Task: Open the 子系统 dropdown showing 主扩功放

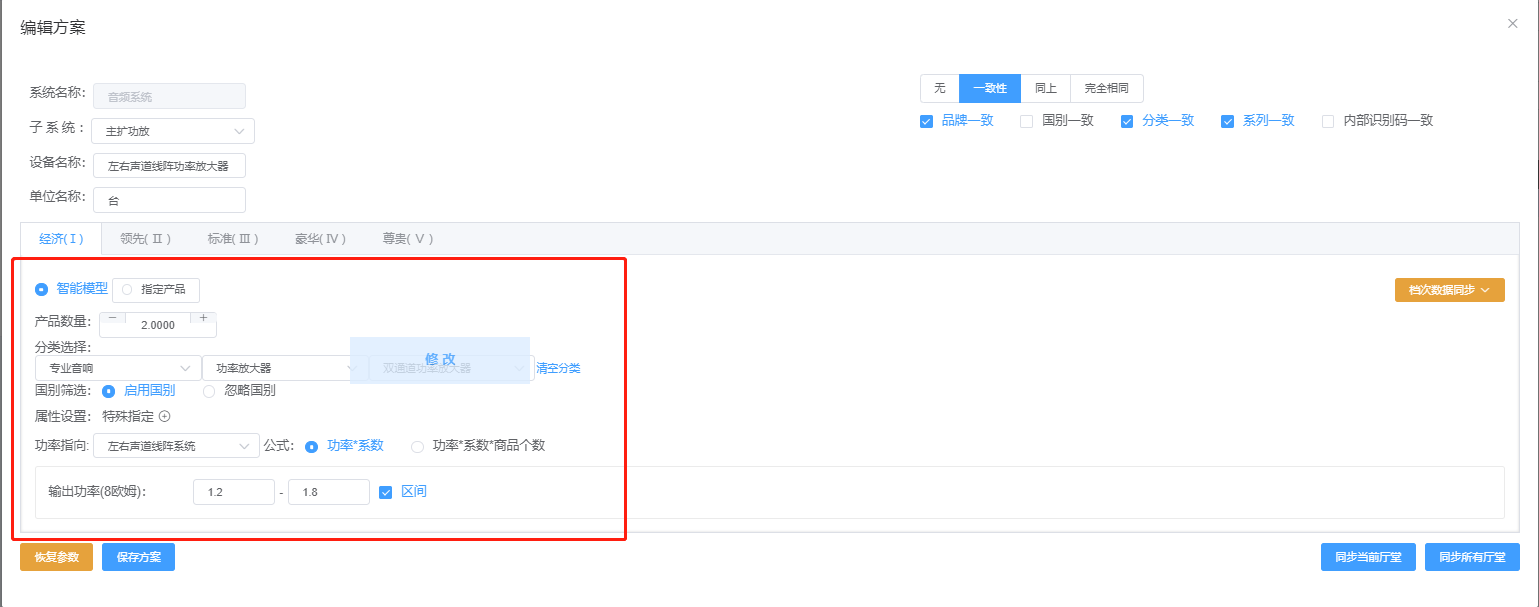Action: [x=172, y=131]
